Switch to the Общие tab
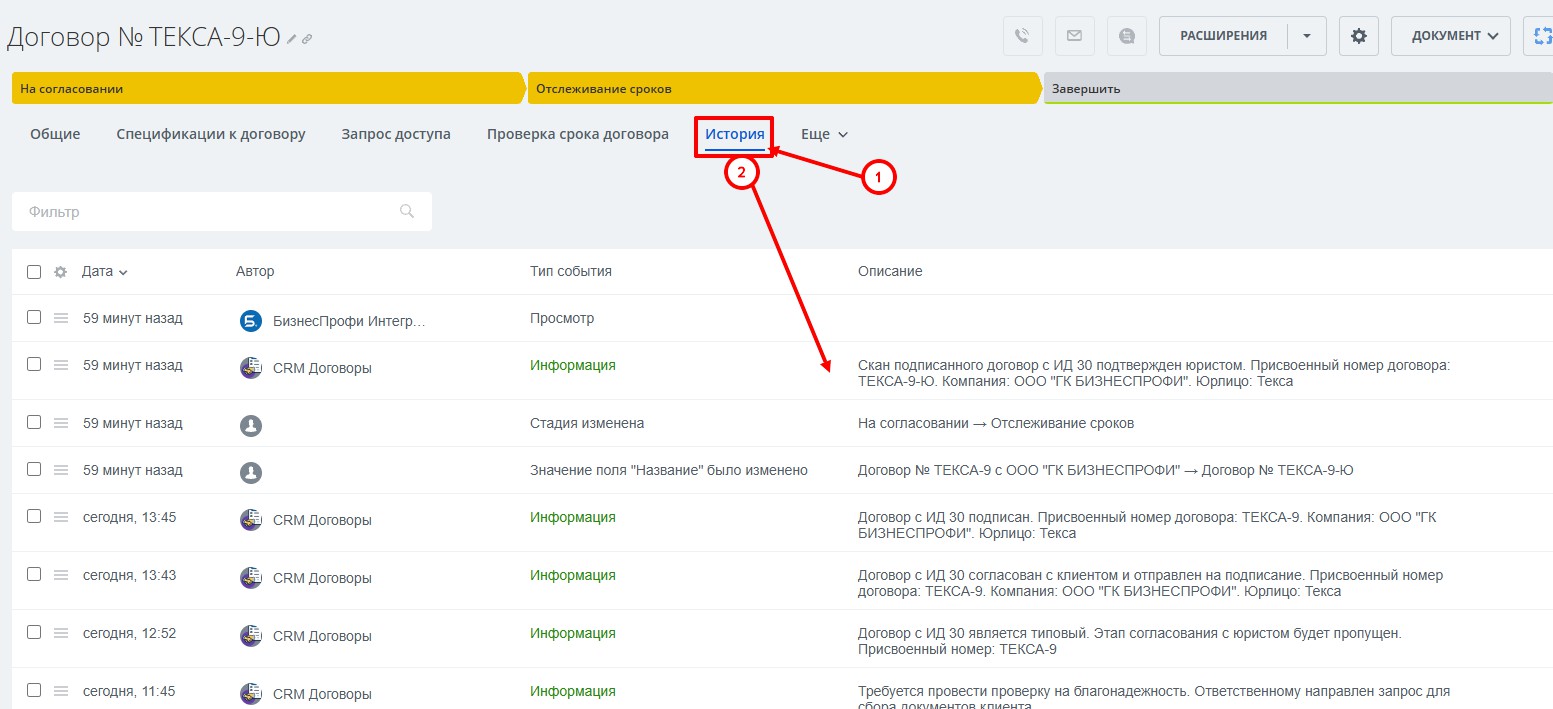 point(55,134)
